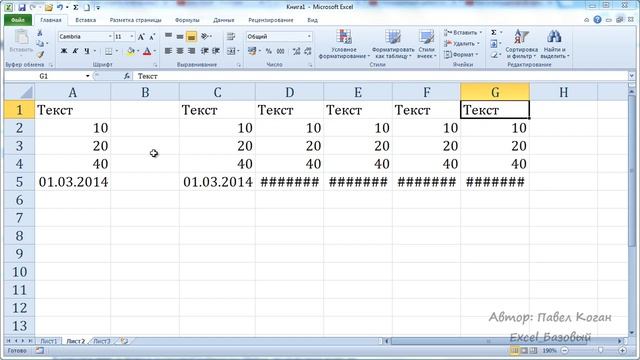The height and width of the screenshot is (360, 640).
Task: Open the Cambria font name dropdown
Action: pos(110,37)
